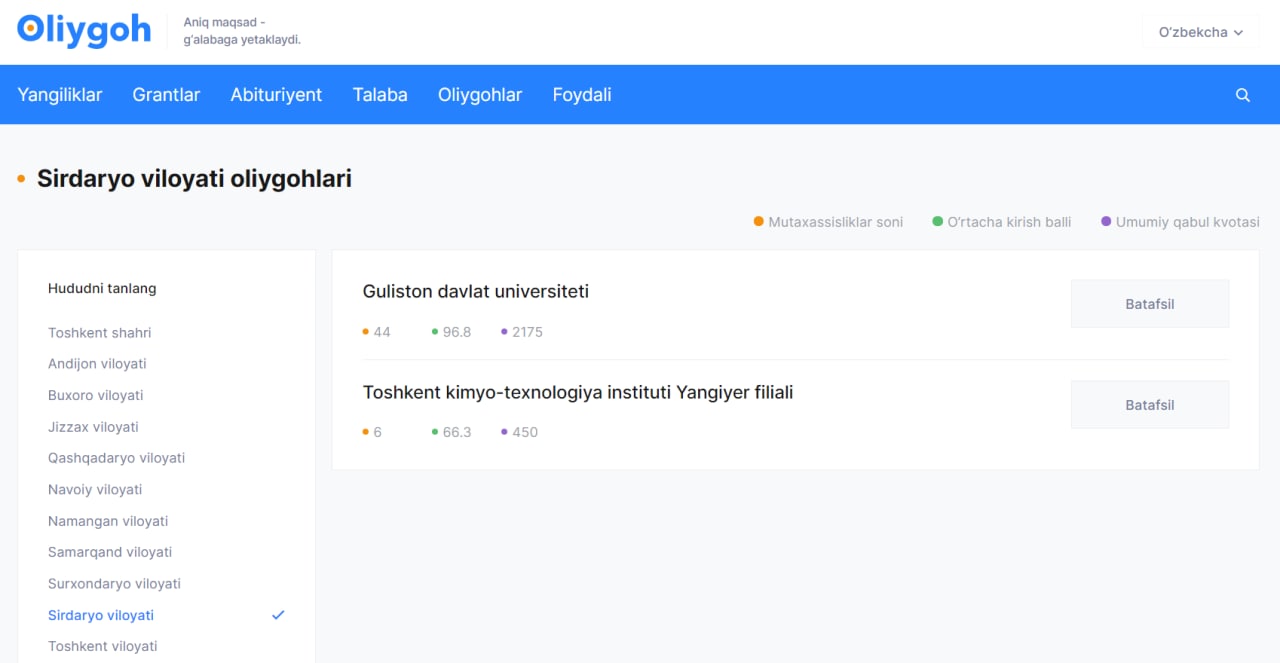Open the Oliygohlar navigation item

coord(480,95)
